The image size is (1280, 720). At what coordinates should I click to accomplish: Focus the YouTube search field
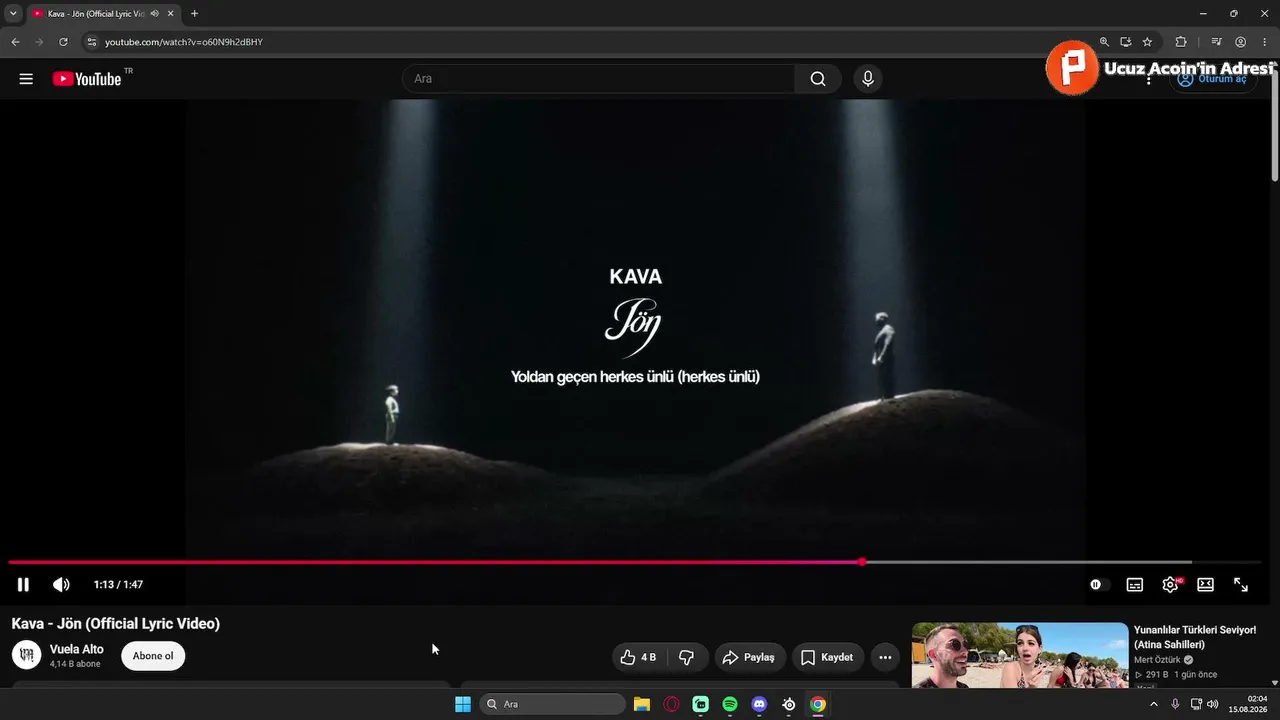[x=598, y=79]
